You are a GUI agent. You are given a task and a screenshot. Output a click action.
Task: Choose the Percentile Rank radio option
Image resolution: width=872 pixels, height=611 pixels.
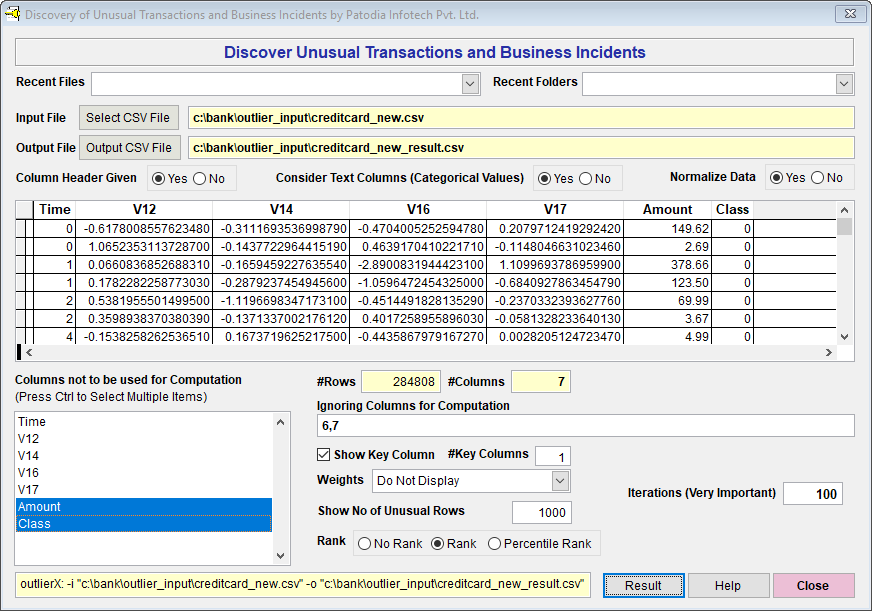tap(495, 544)
